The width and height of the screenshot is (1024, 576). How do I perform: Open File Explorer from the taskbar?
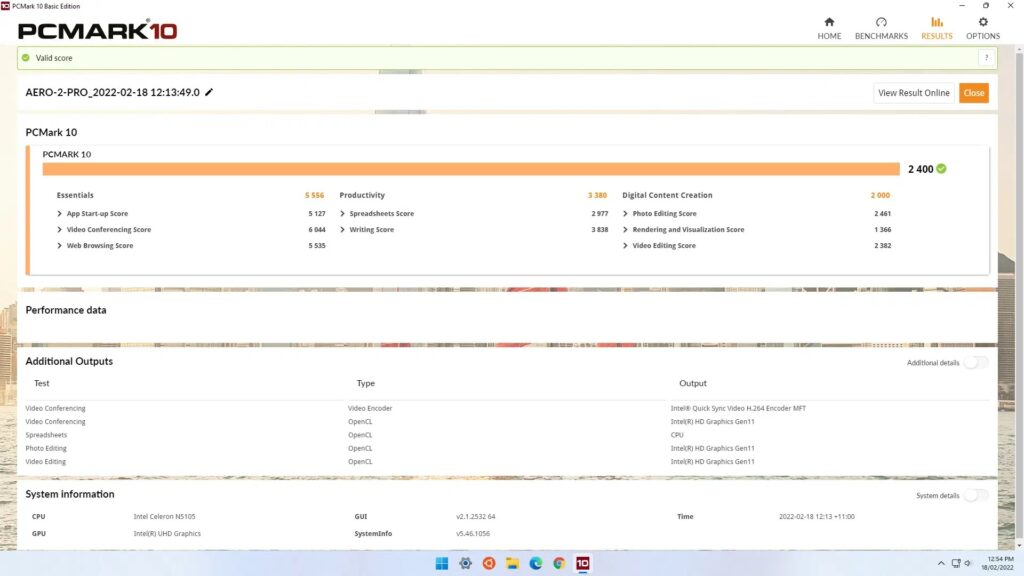tap(512, 563)
